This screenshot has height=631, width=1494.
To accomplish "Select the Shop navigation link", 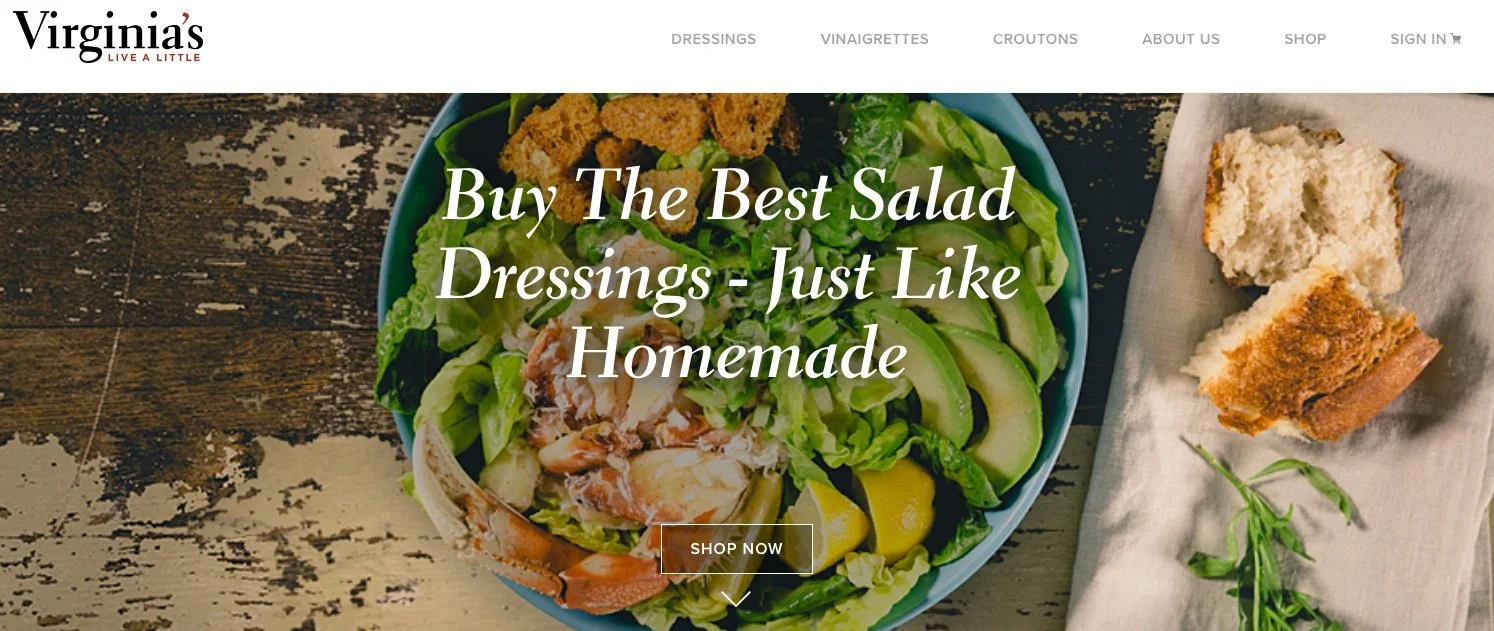I will tap(1305, 40).
